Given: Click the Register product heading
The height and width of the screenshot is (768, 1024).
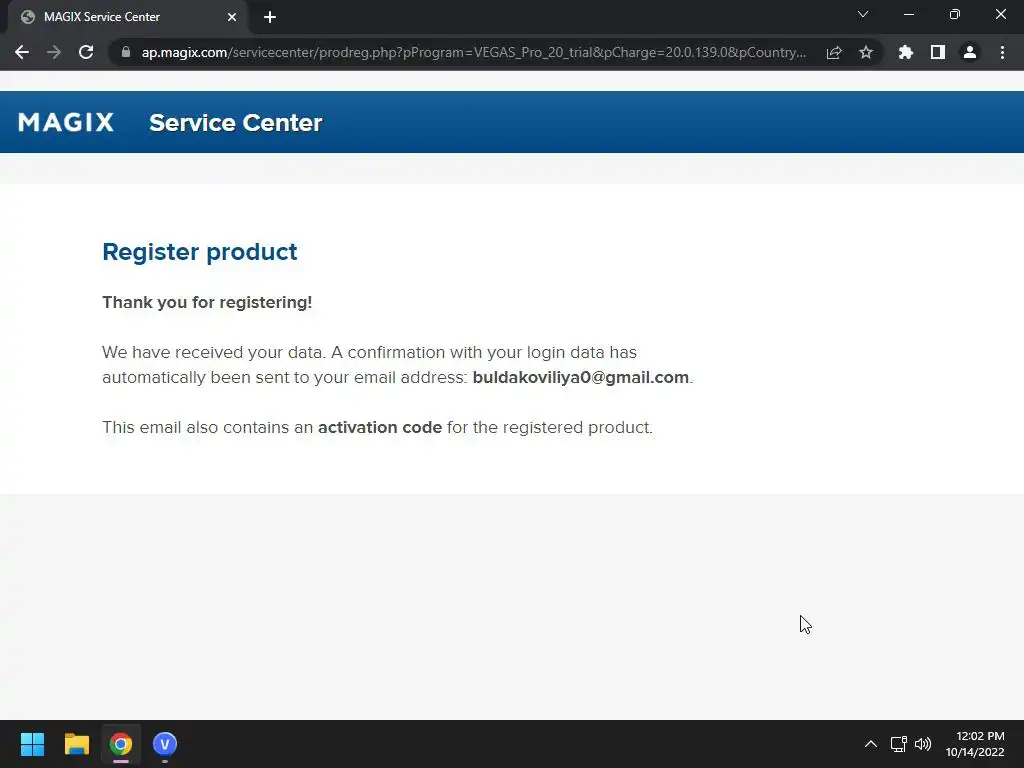Looking at the screenshot, I should [200, 252].
